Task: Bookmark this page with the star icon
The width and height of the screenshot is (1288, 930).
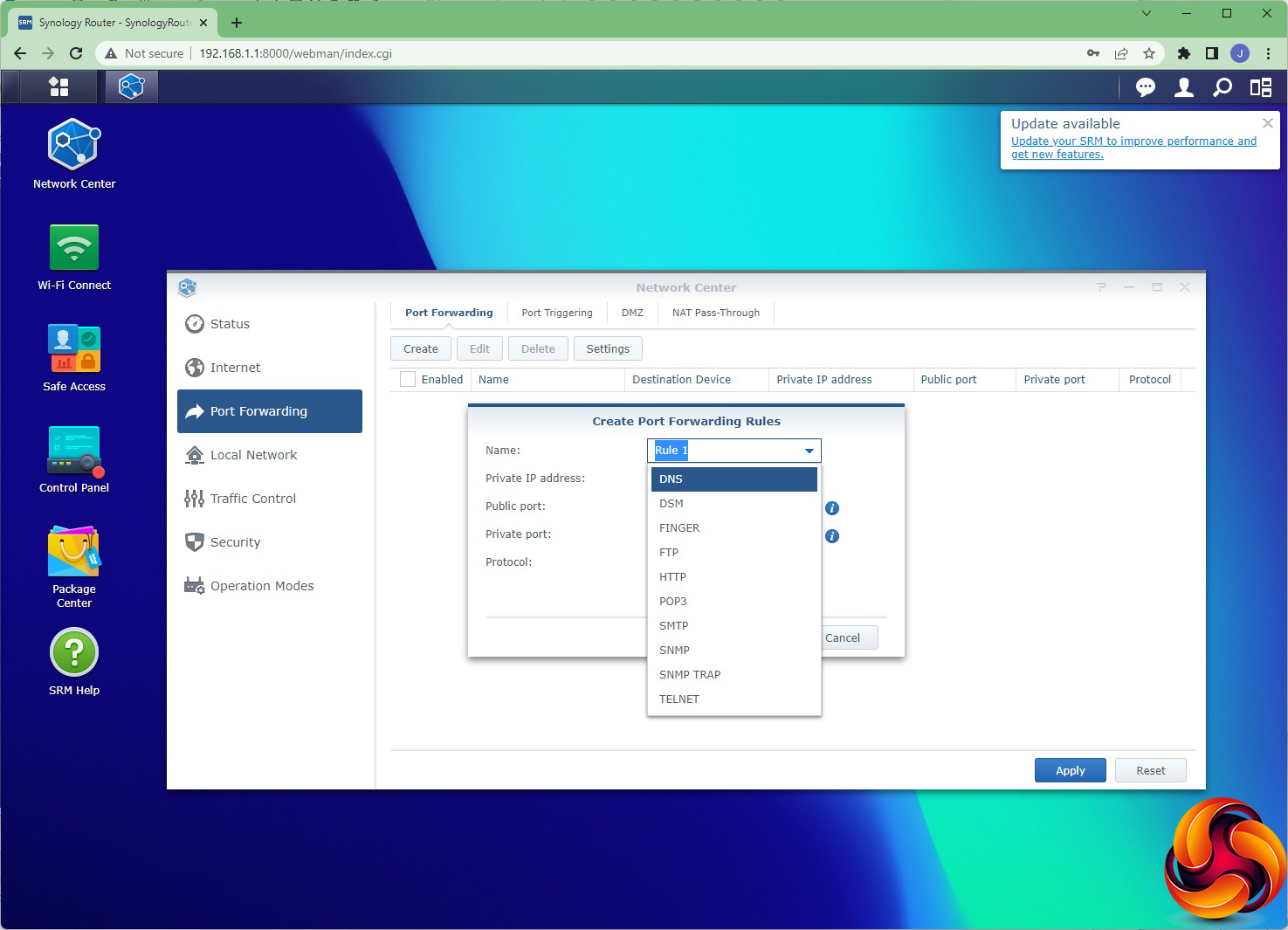Action: coord(1149,53)
